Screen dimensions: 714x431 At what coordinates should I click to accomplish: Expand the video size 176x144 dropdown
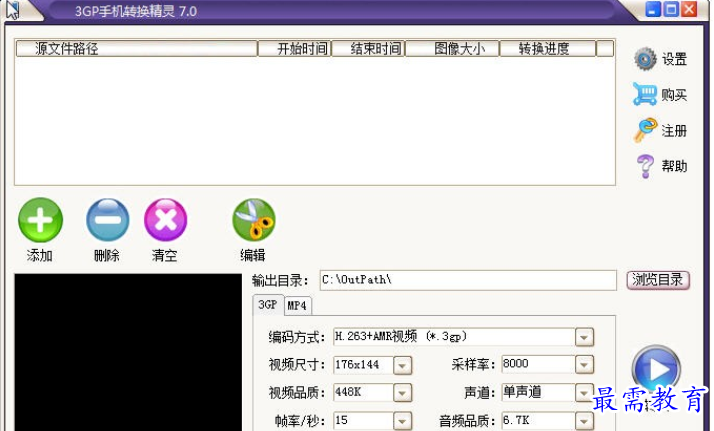pos(402,365)
